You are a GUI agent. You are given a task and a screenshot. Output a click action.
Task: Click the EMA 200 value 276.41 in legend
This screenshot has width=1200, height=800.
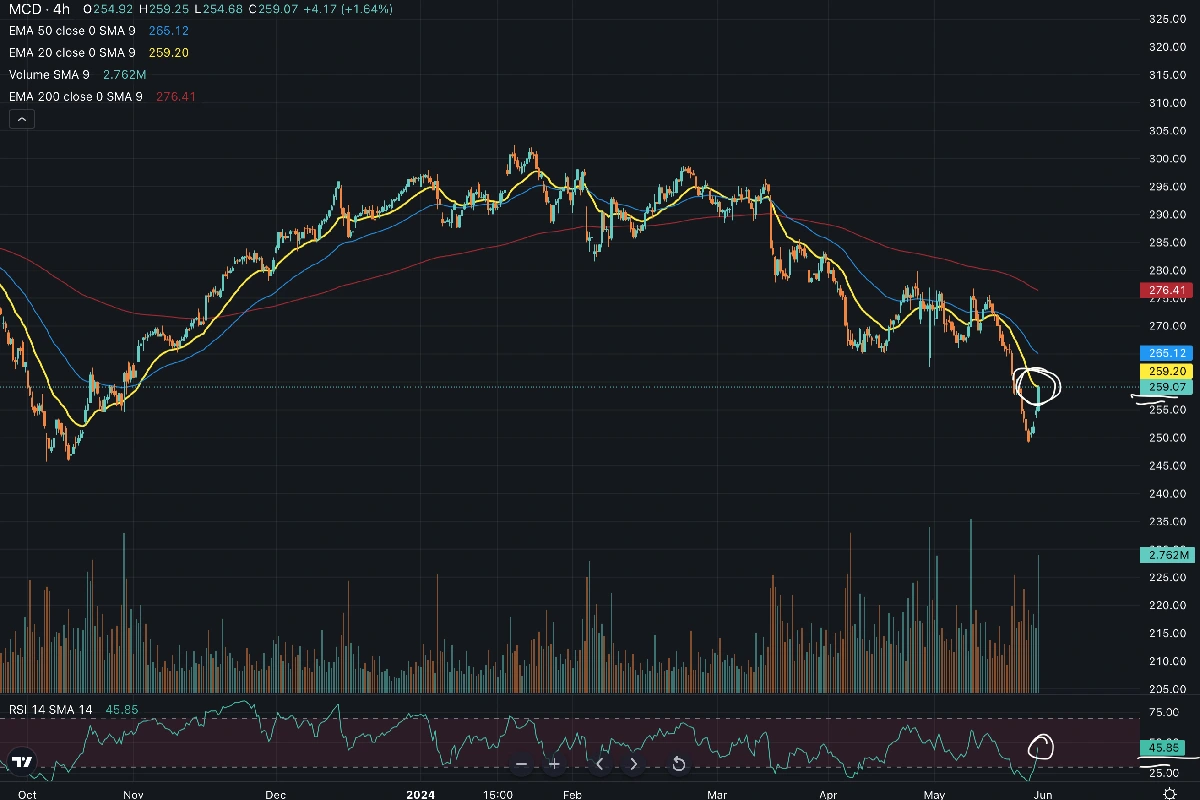point(176,97)
